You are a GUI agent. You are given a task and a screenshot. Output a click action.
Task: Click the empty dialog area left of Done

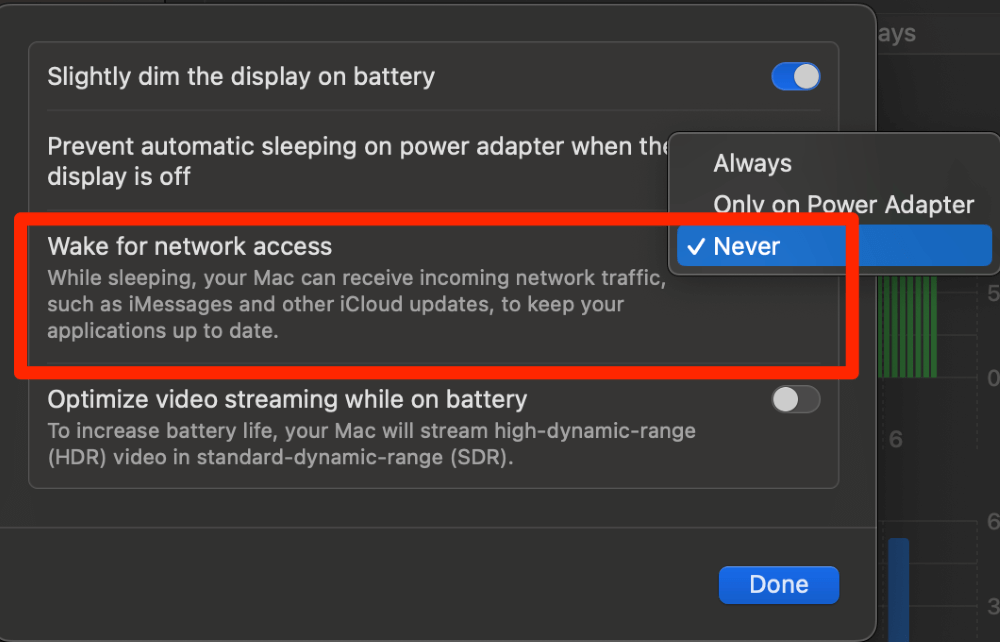(x=400, y=585)
